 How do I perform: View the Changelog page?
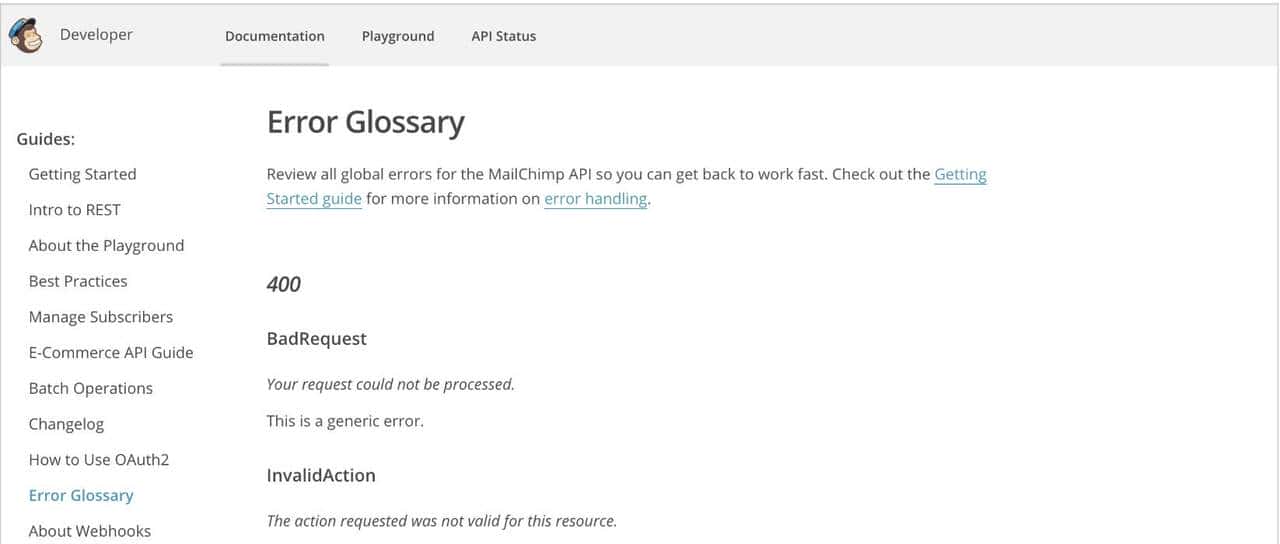click(66, 424)
